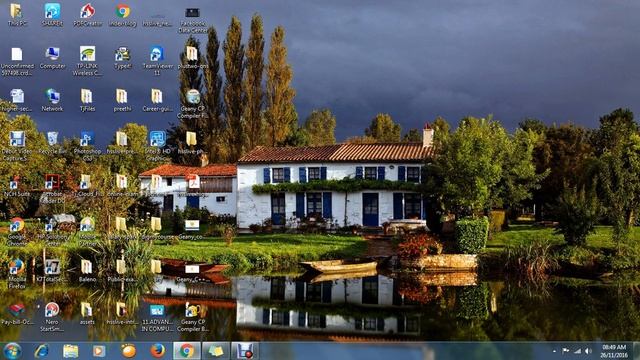Viewport: 640px width, 360px height.
Task: Launch the TypeIt shortcut
Action: tap(122, 58)
